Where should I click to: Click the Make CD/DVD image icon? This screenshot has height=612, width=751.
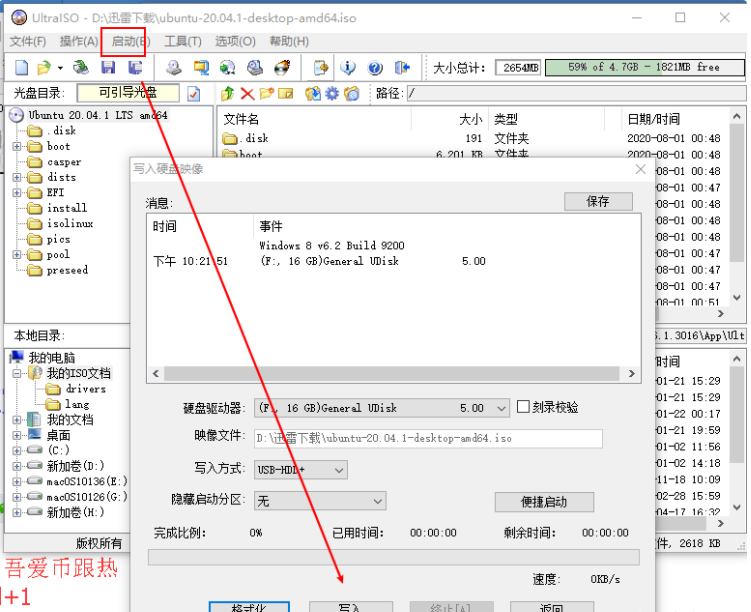[x=173, y=68]
